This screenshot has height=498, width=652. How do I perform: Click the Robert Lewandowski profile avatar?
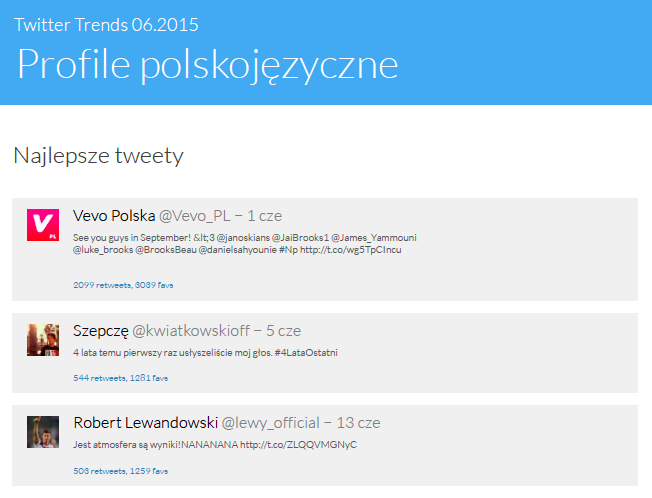pos(43,431)
